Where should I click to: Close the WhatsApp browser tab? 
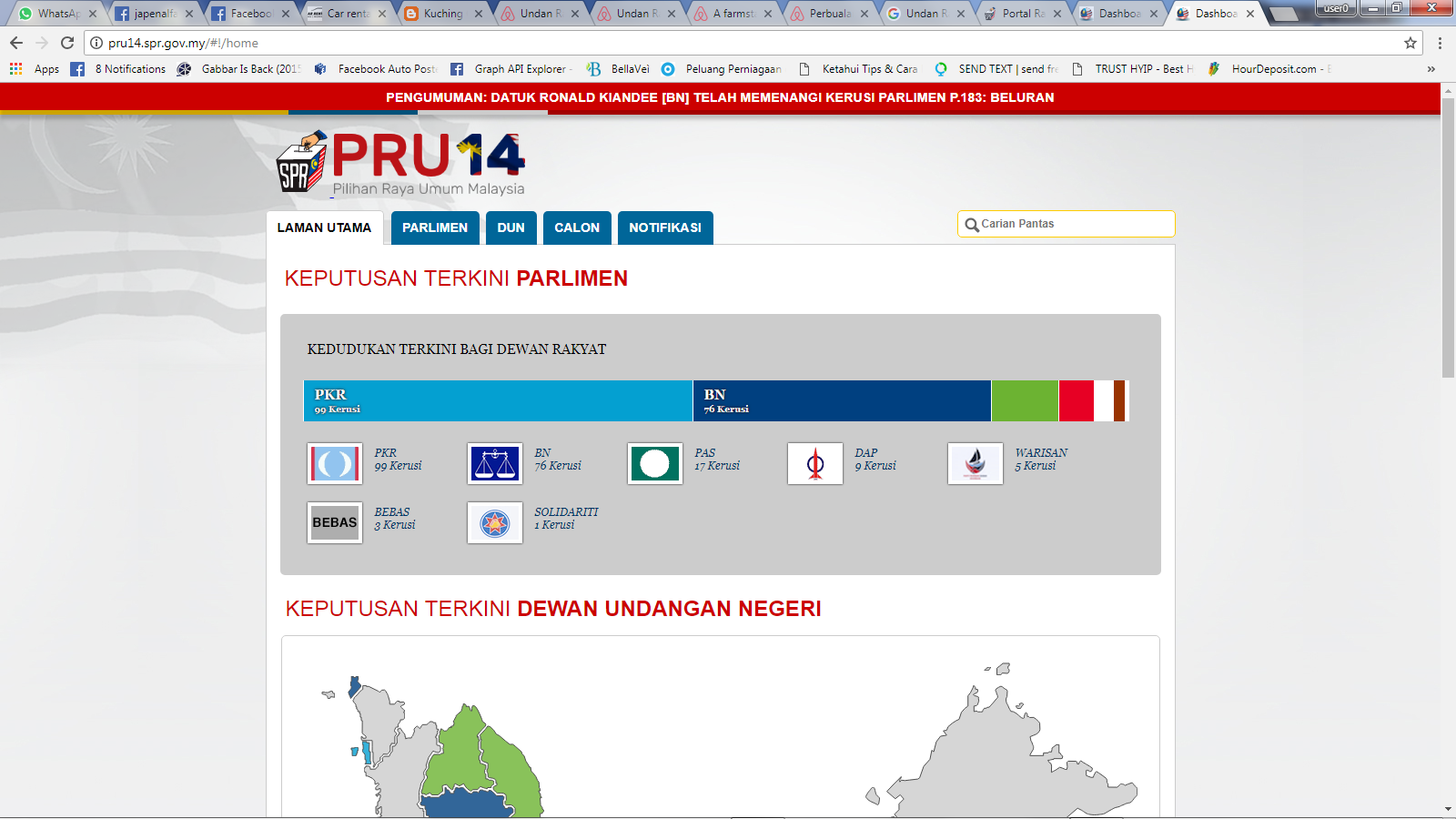pos(93,14)
